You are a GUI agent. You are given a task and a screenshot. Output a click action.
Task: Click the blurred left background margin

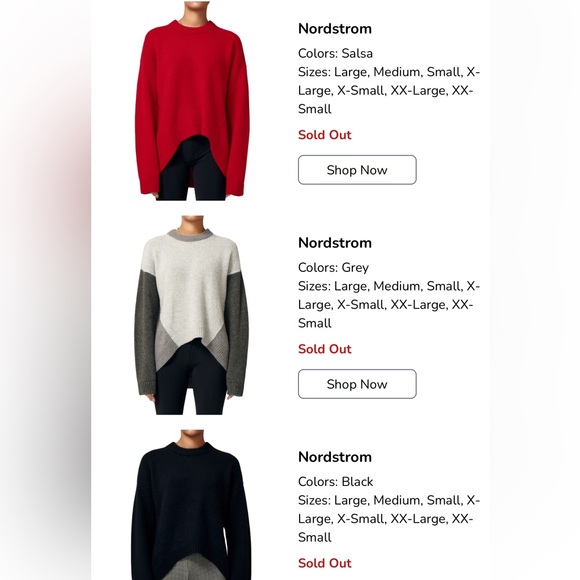pos(45,290)
